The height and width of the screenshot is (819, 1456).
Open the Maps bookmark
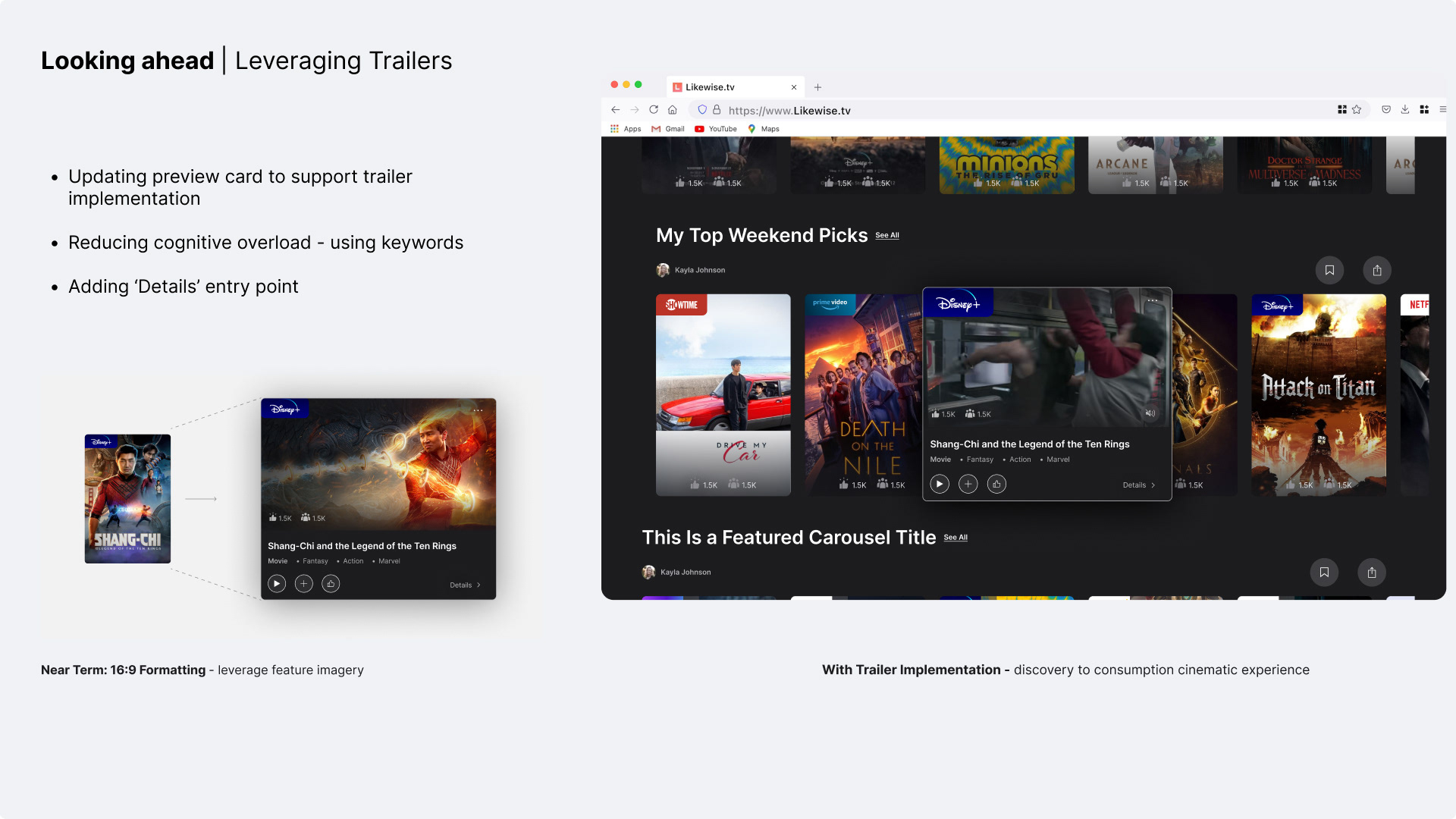pyautogui.click(x=764, y=129)
